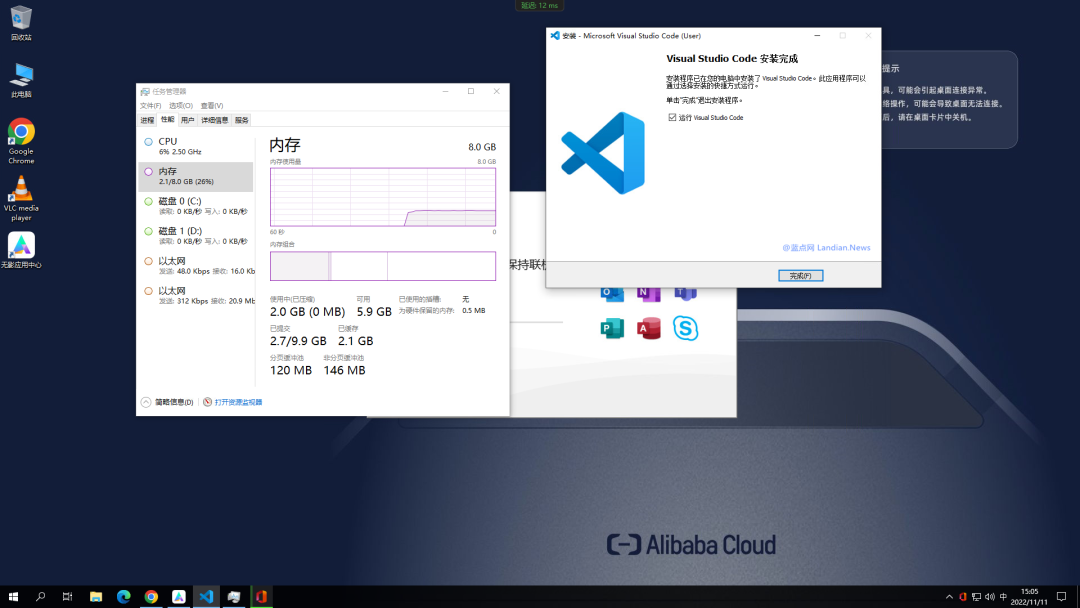Open the Windows Start menu
The height and width of the screenshot is (608, 1080).
pos(13,596)
